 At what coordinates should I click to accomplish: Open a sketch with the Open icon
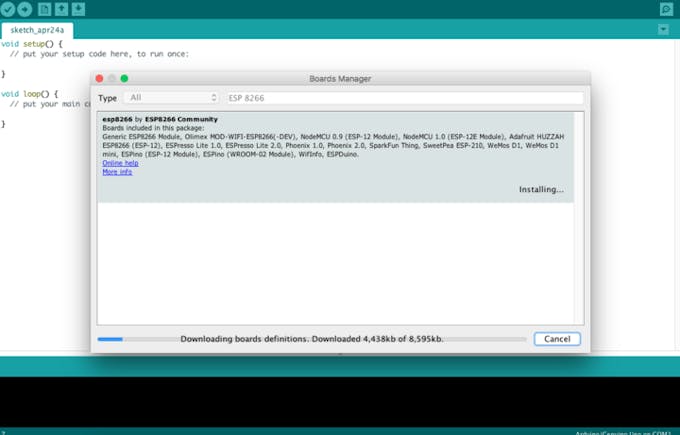point(61,9)
